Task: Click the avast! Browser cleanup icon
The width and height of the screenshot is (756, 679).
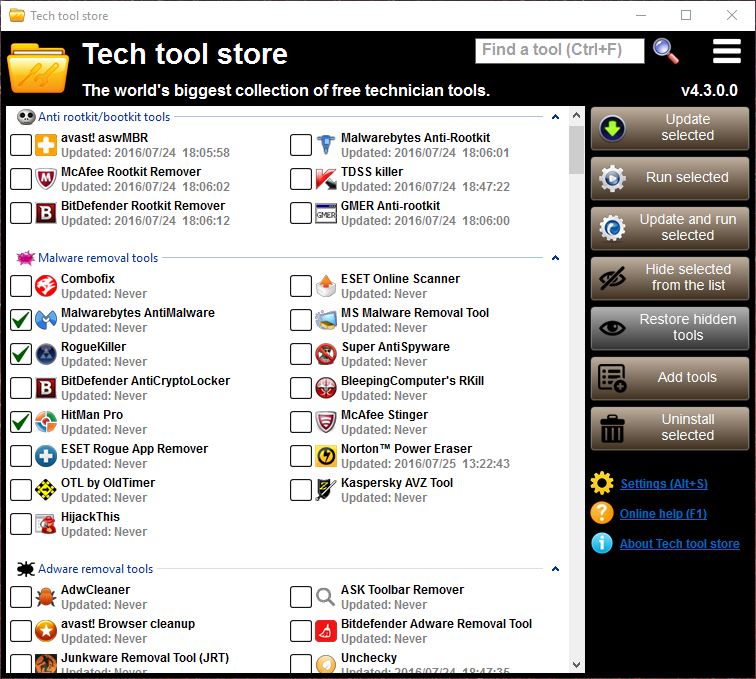Action: pos(46,631)
